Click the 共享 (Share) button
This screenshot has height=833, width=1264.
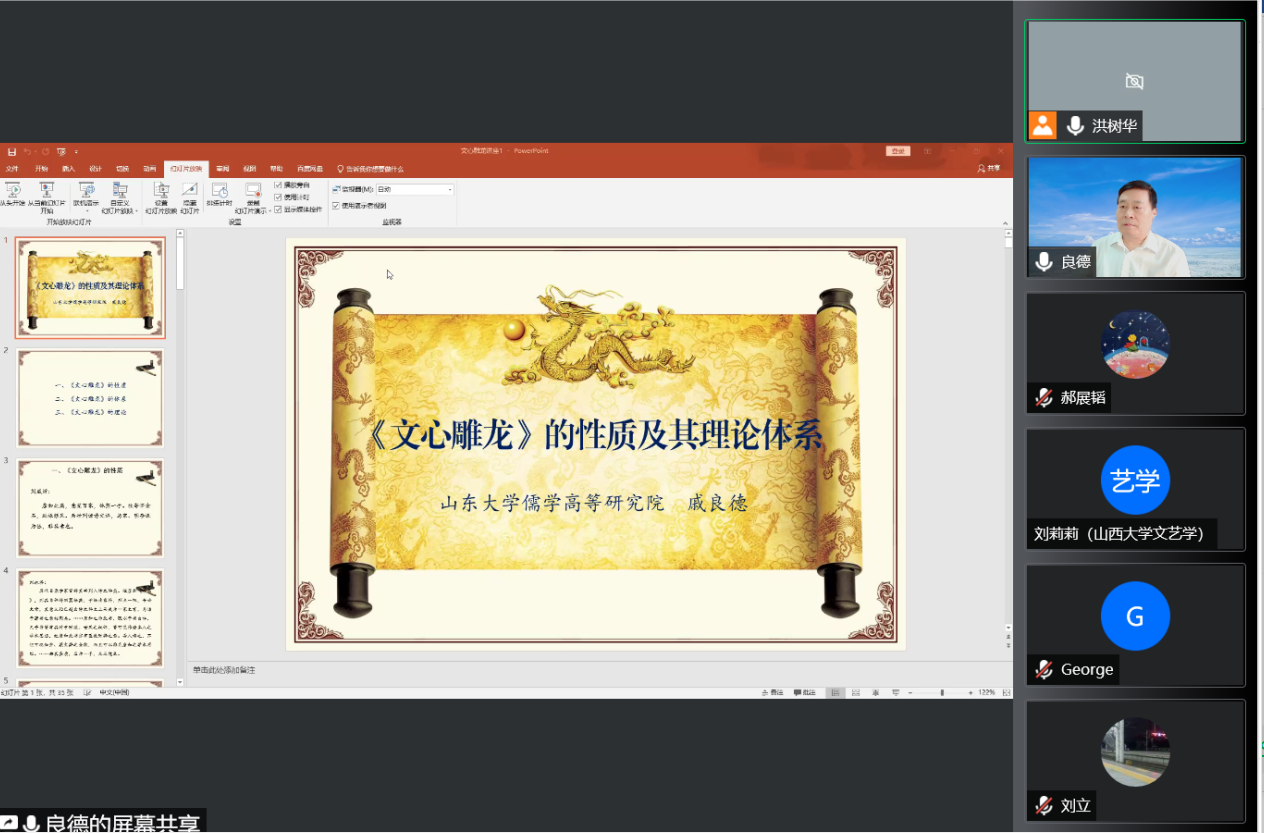point(988,169)
